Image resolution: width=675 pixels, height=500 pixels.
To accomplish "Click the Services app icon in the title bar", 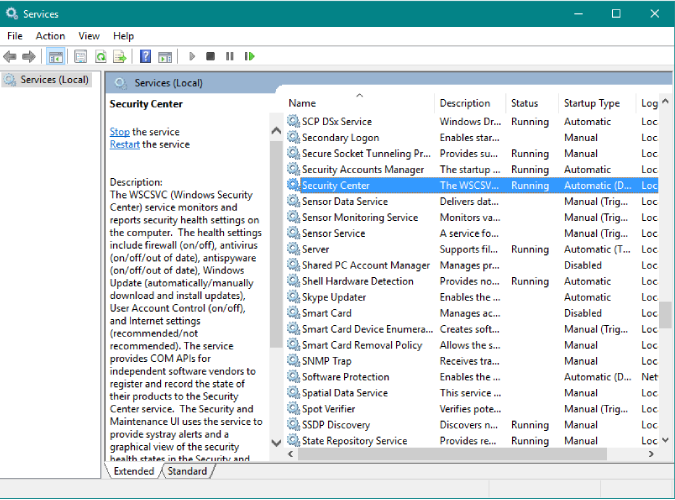I will [12, 13].
